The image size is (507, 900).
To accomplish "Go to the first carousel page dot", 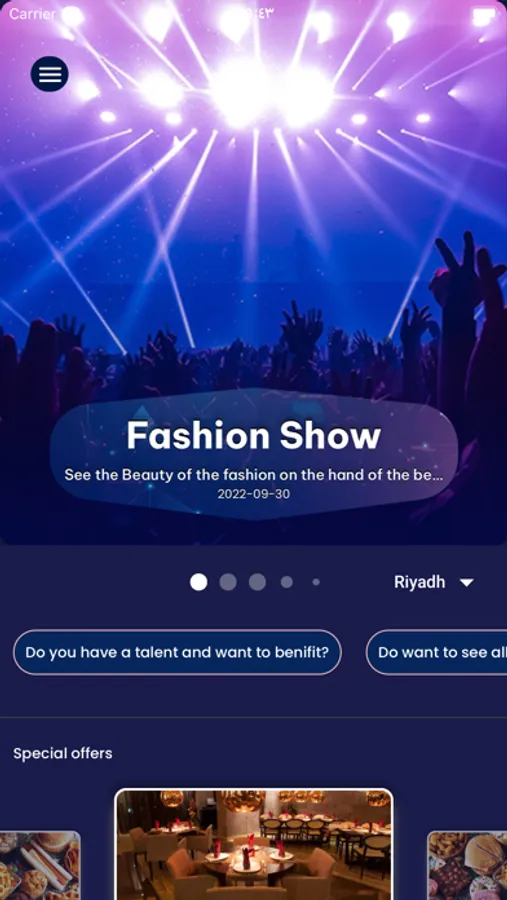I will pyautogui.click(x=199, y=582).
